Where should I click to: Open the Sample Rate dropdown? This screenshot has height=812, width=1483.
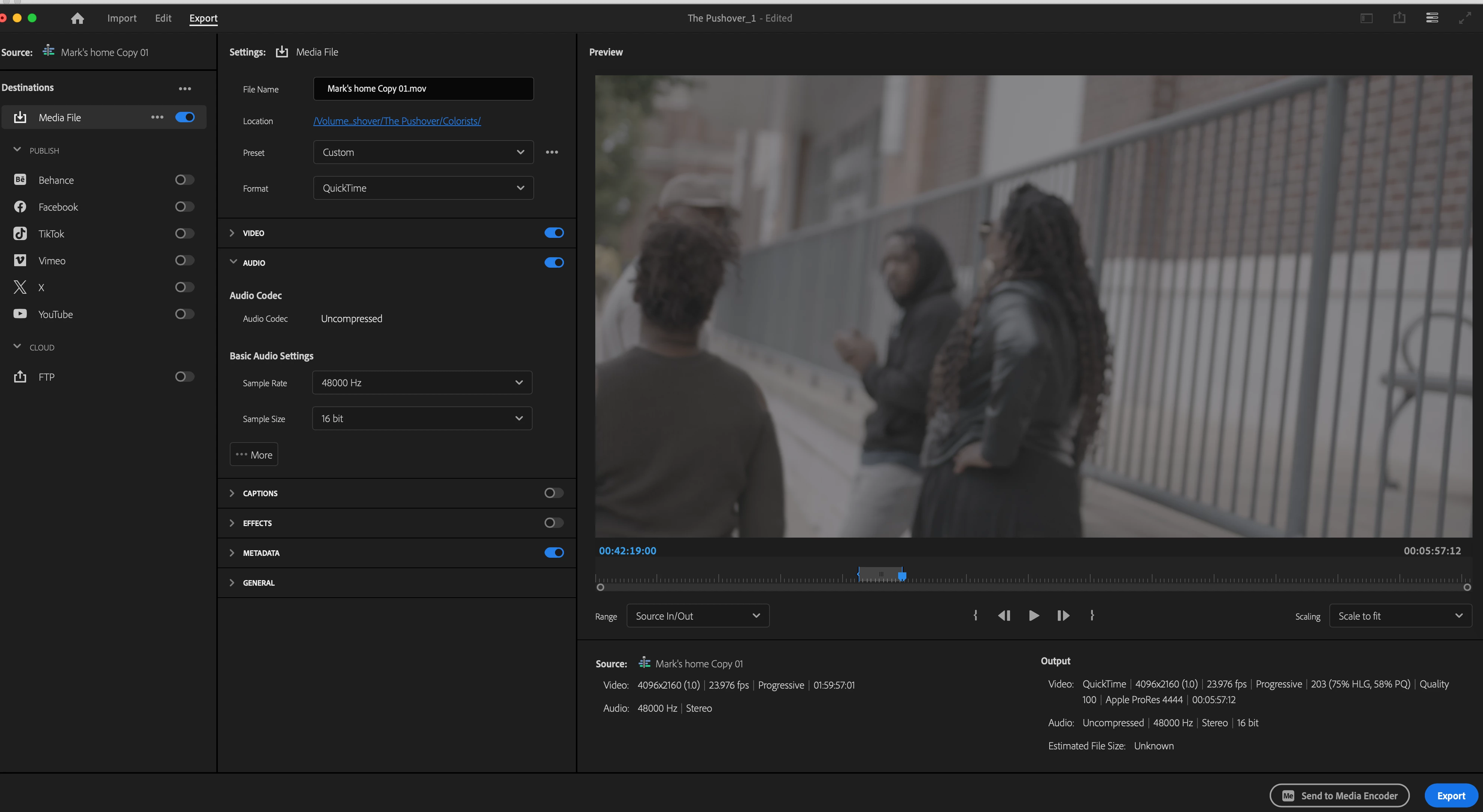click(422, 383)
